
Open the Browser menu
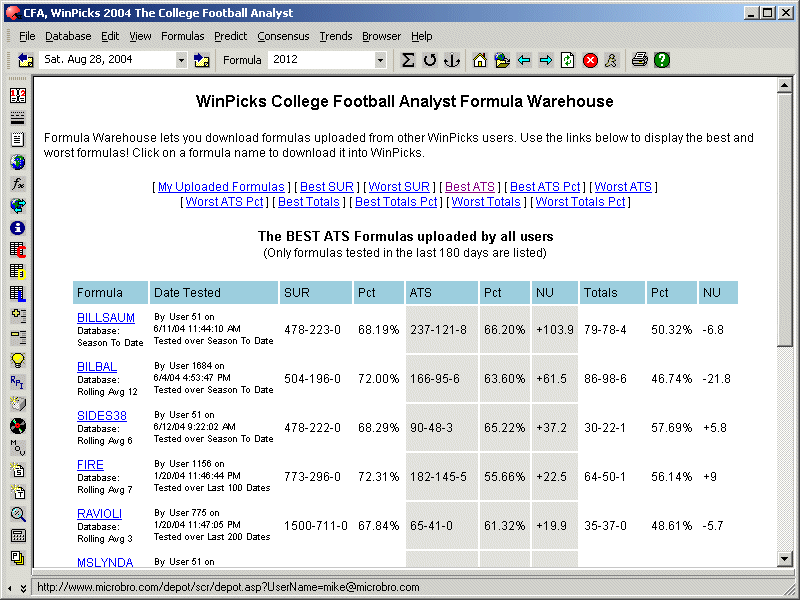point(381,36)
